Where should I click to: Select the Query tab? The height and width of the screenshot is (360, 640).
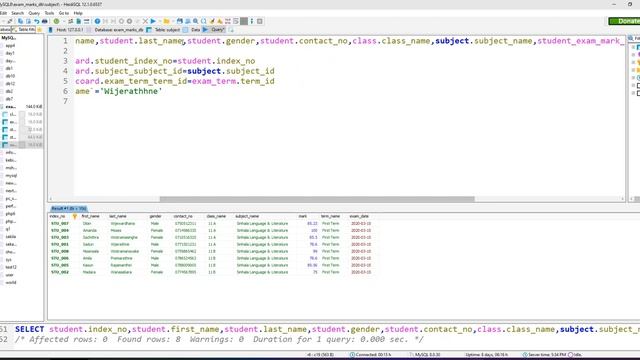point(214,30)
